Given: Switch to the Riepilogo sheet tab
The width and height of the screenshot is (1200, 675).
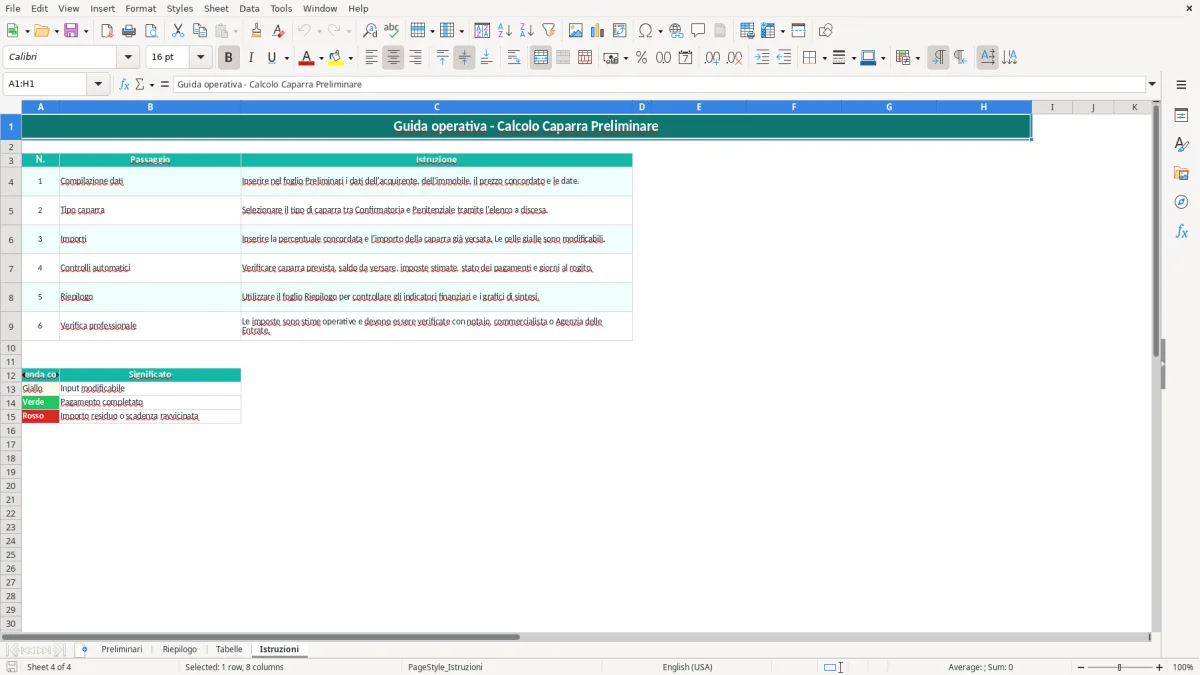Looking at the screenshot, I should pos(180,650).
